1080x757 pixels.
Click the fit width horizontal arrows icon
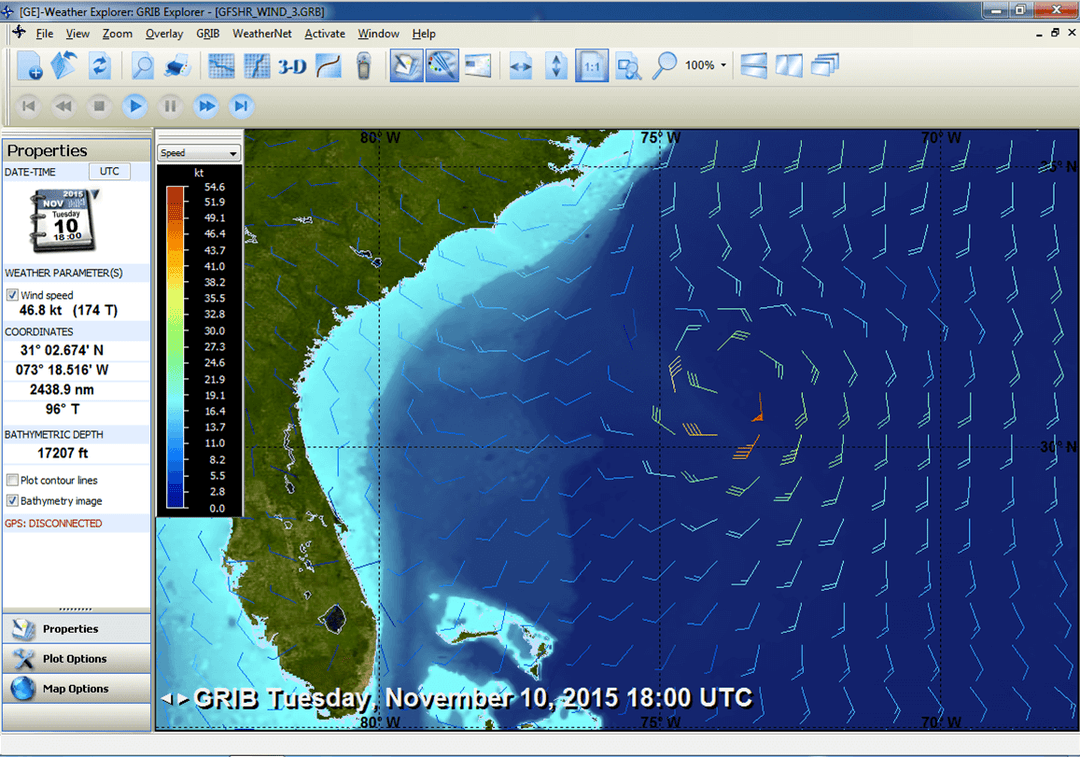521,66
